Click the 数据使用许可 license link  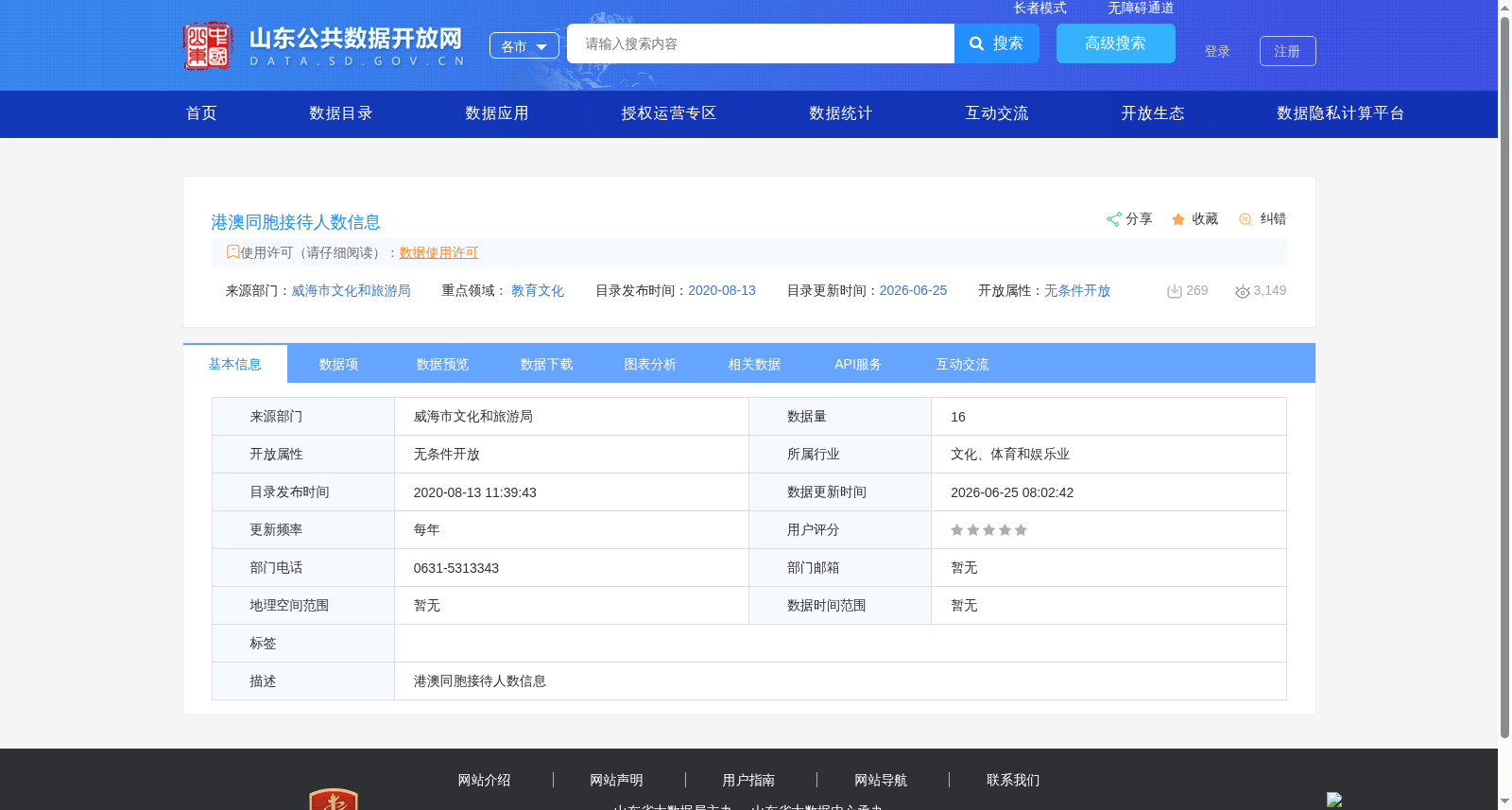(438, 252)
